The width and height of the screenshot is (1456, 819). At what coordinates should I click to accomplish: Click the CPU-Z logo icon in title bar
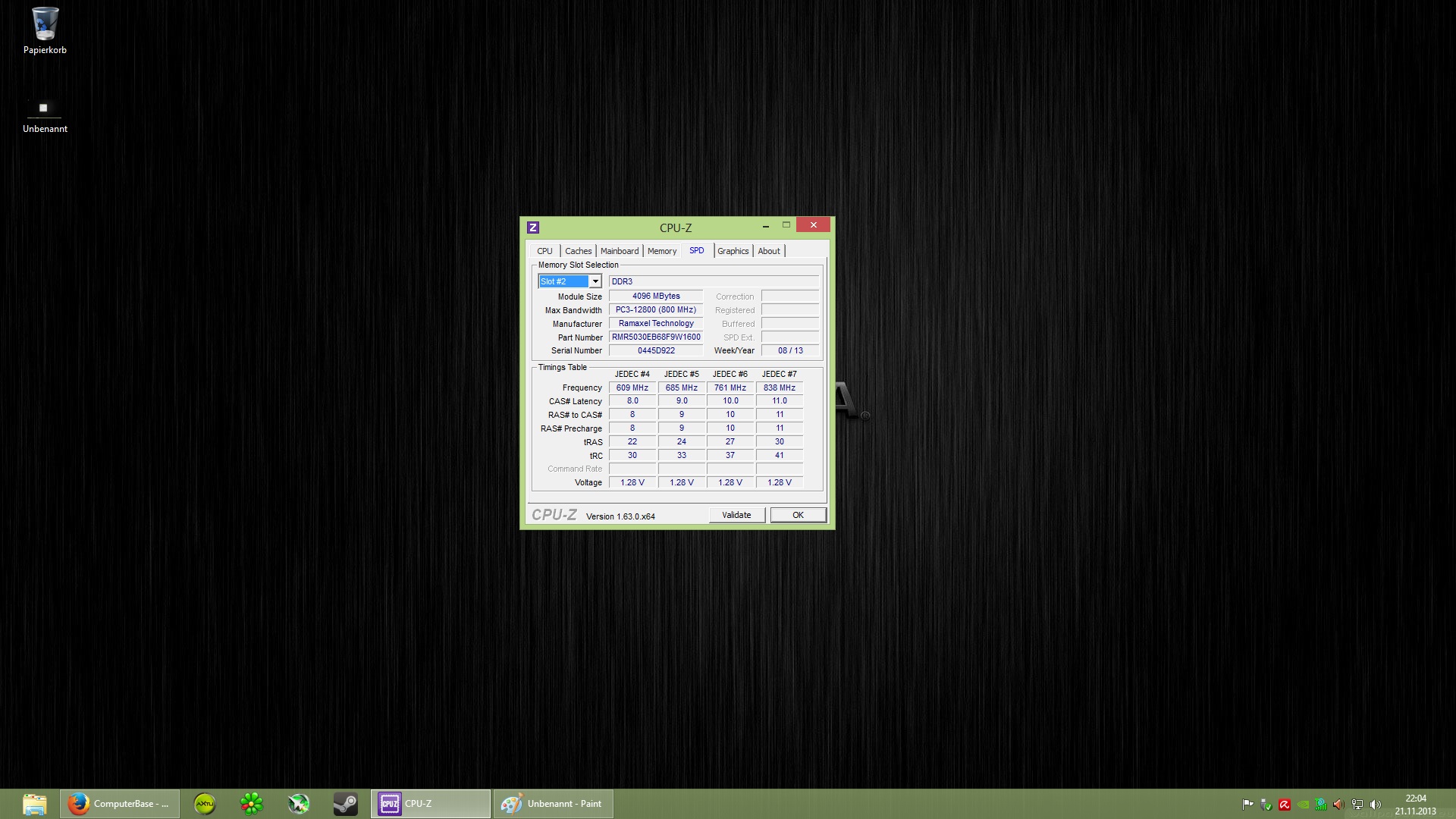(533, 227)
